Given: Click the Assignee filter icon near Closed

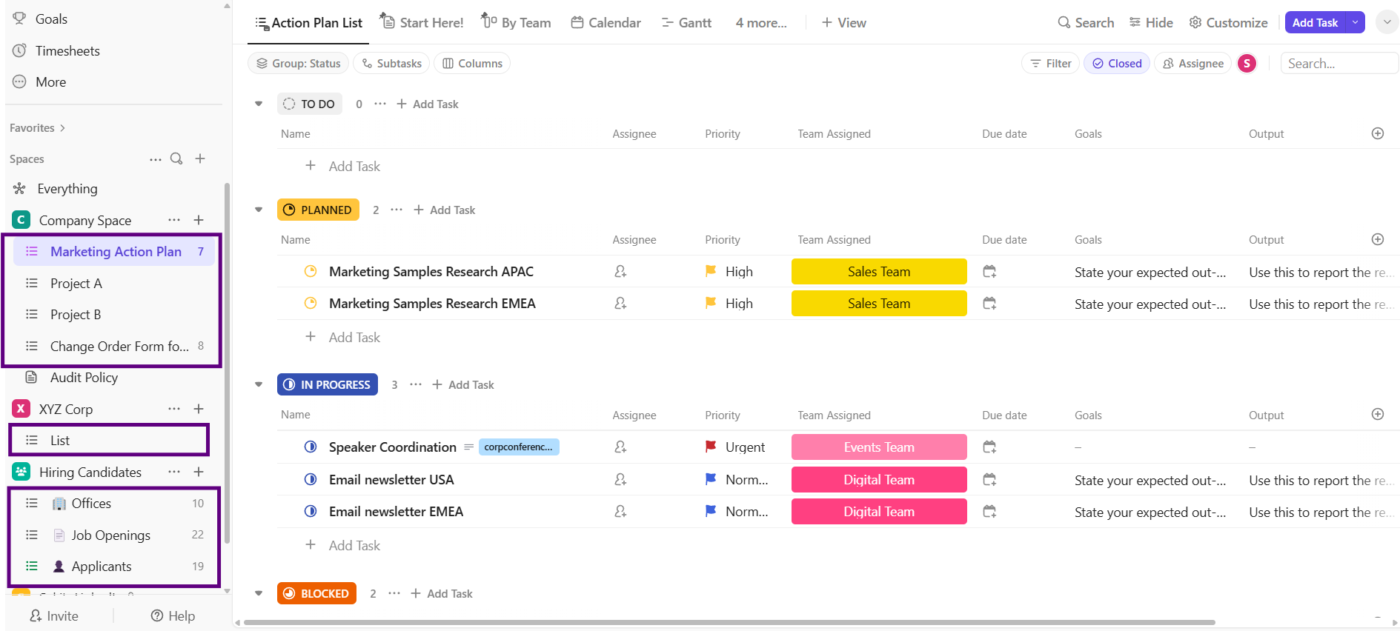Looking at the screenshot, I should (1169, 62).
